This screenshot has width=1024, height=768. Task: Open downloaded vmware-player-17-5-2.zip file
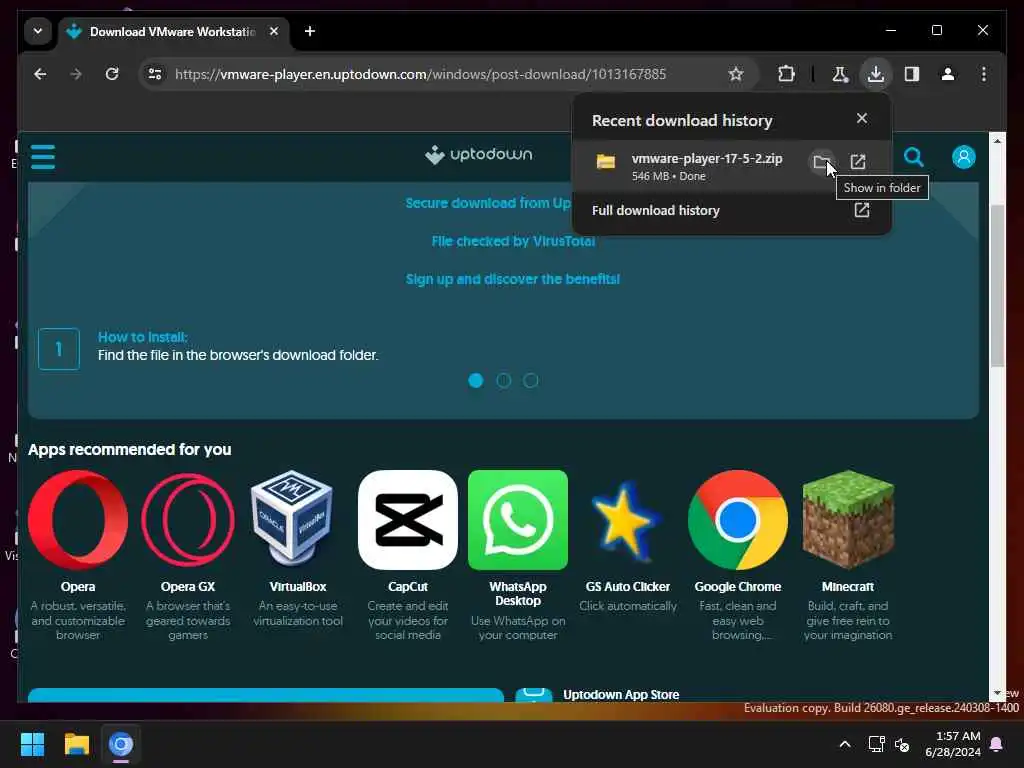coord(707,159)
